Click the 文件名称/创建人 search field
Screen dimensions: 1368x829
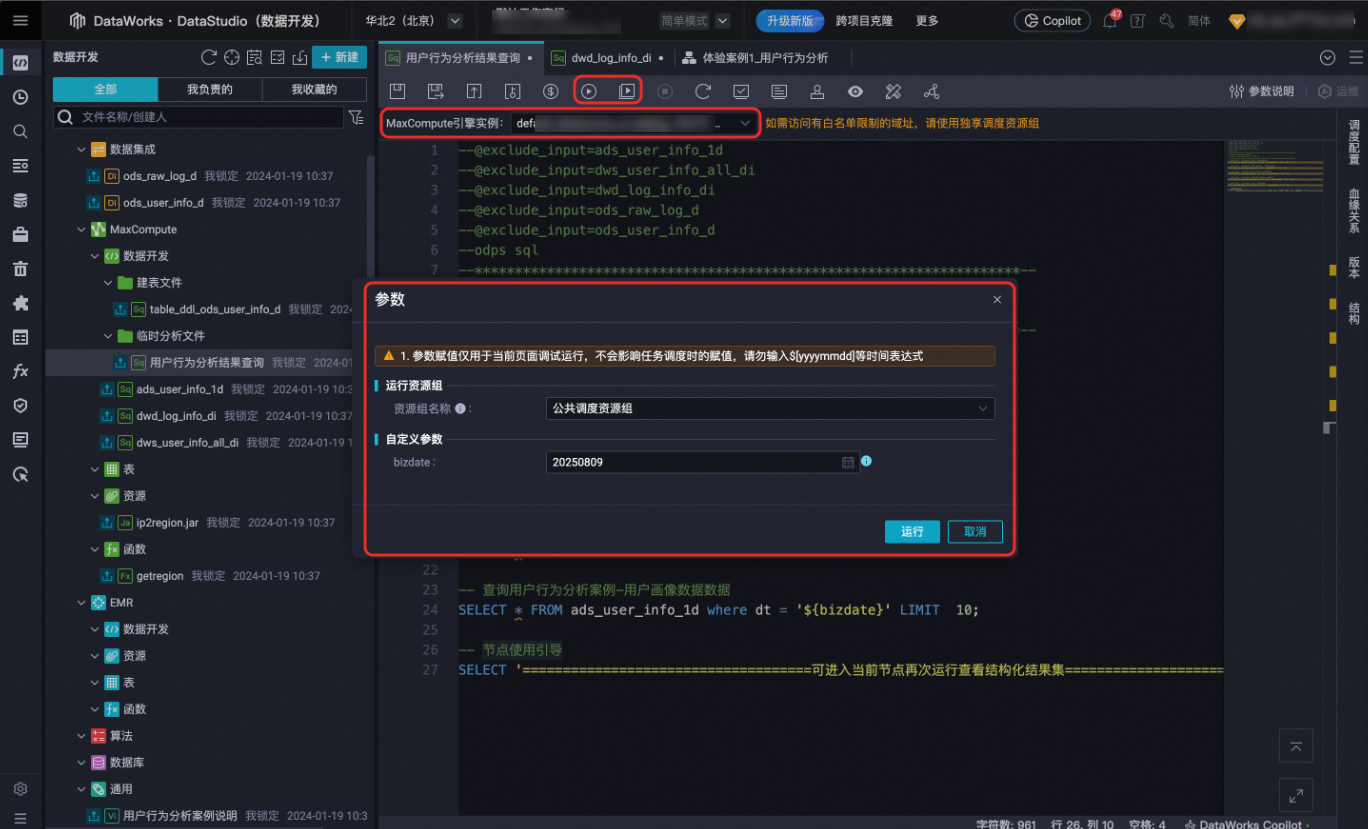(199, 117)
